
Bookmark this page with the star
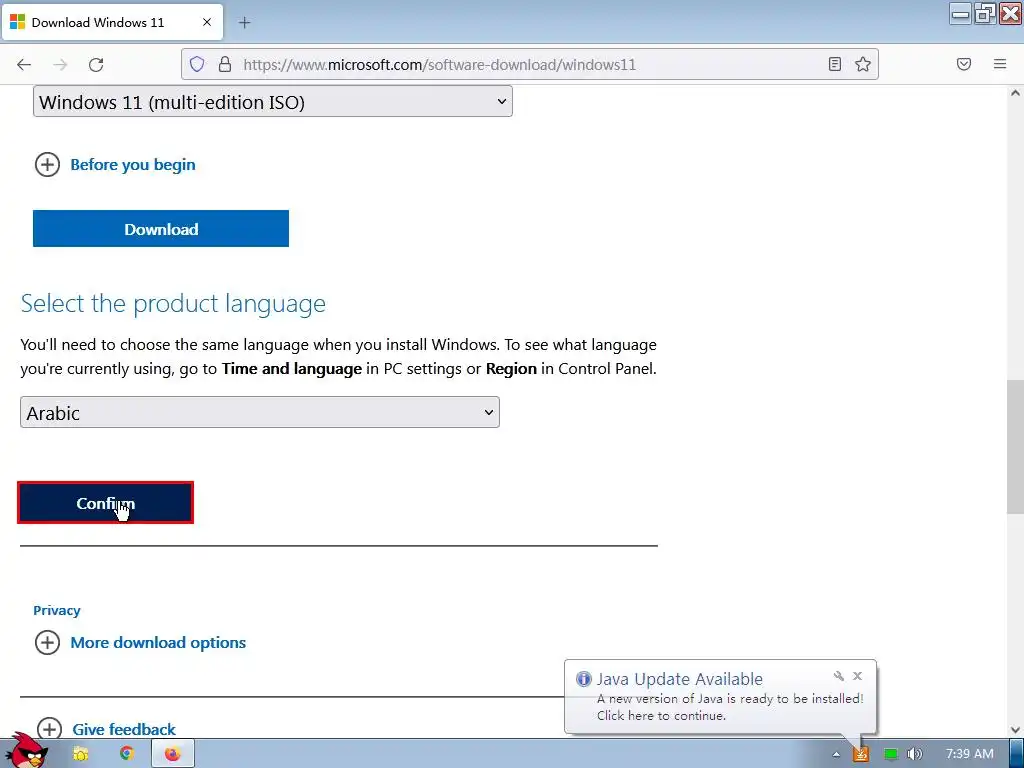point(863,64)
